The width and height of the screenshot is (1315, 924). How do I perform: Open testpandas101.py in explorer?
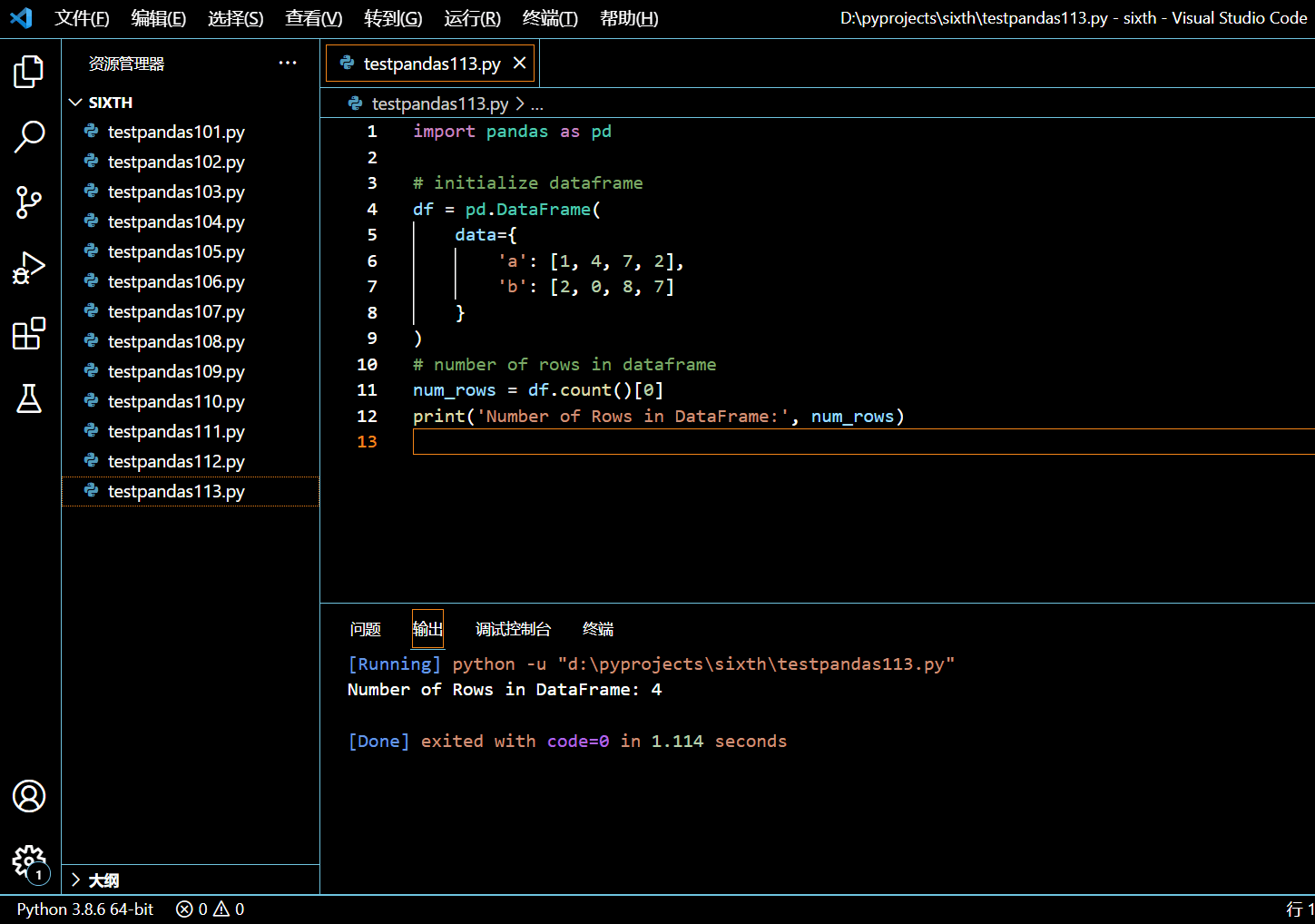tap(191, 132)
